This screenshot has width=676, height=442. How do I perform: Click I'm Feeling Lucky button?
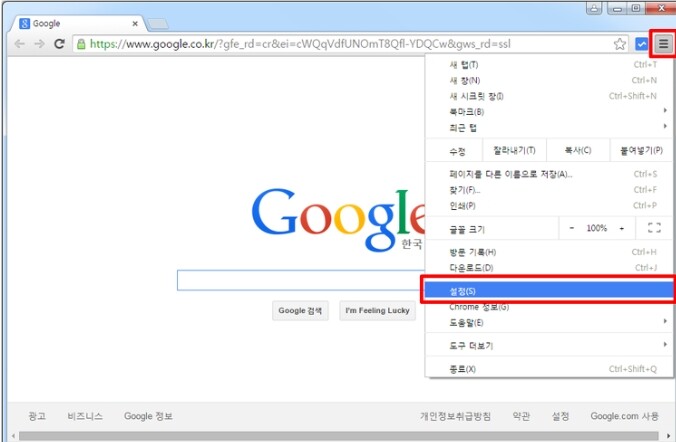click(x=377, y=310)
